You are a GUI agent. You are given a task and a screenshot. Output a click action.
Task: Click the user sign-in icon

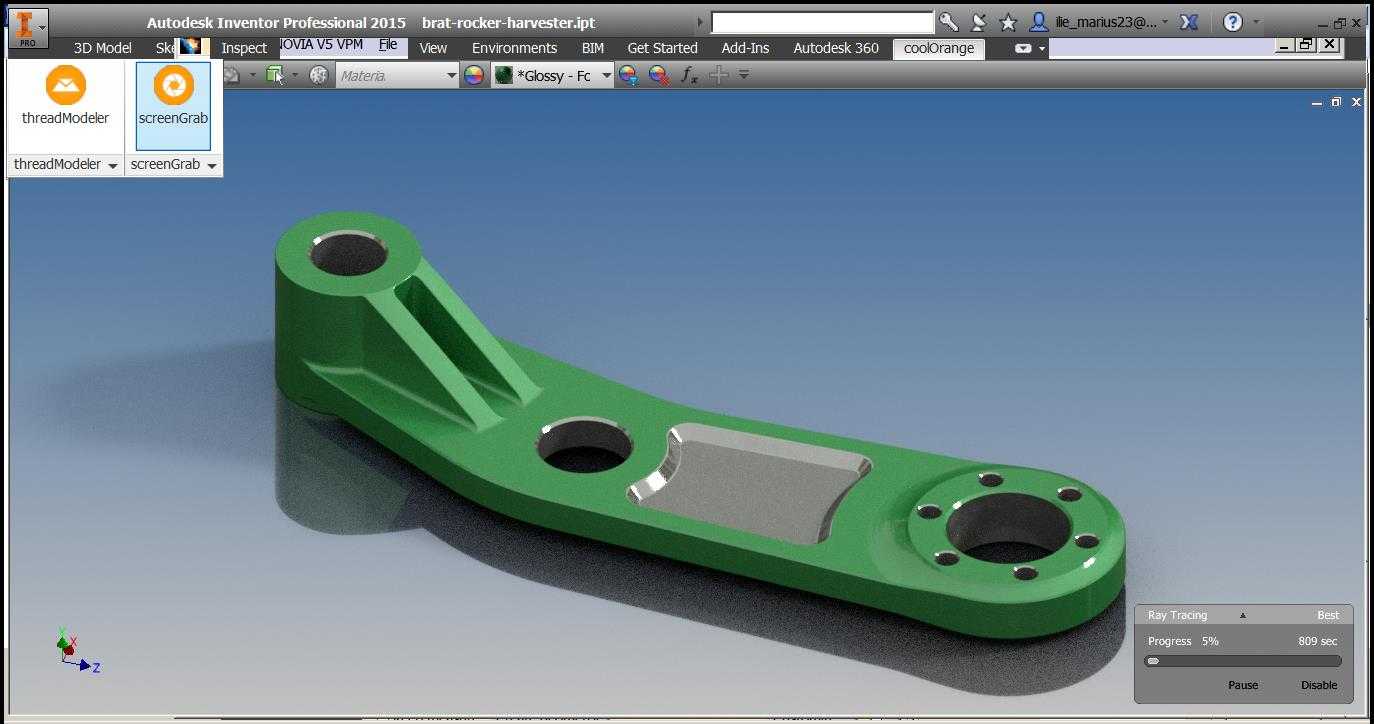point(1040,22)
